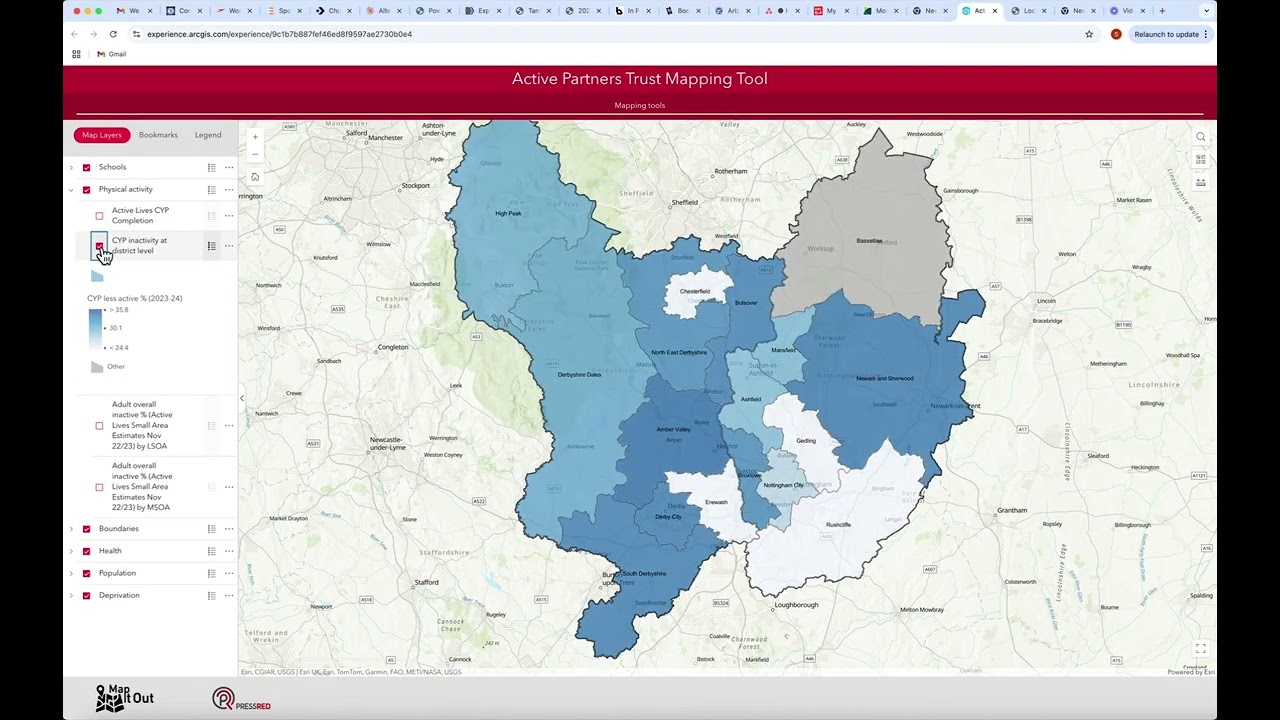The width and height of the screenshot is (1280, 720).
Task: Expand the Schools layer group
Action: pos(71,167)
